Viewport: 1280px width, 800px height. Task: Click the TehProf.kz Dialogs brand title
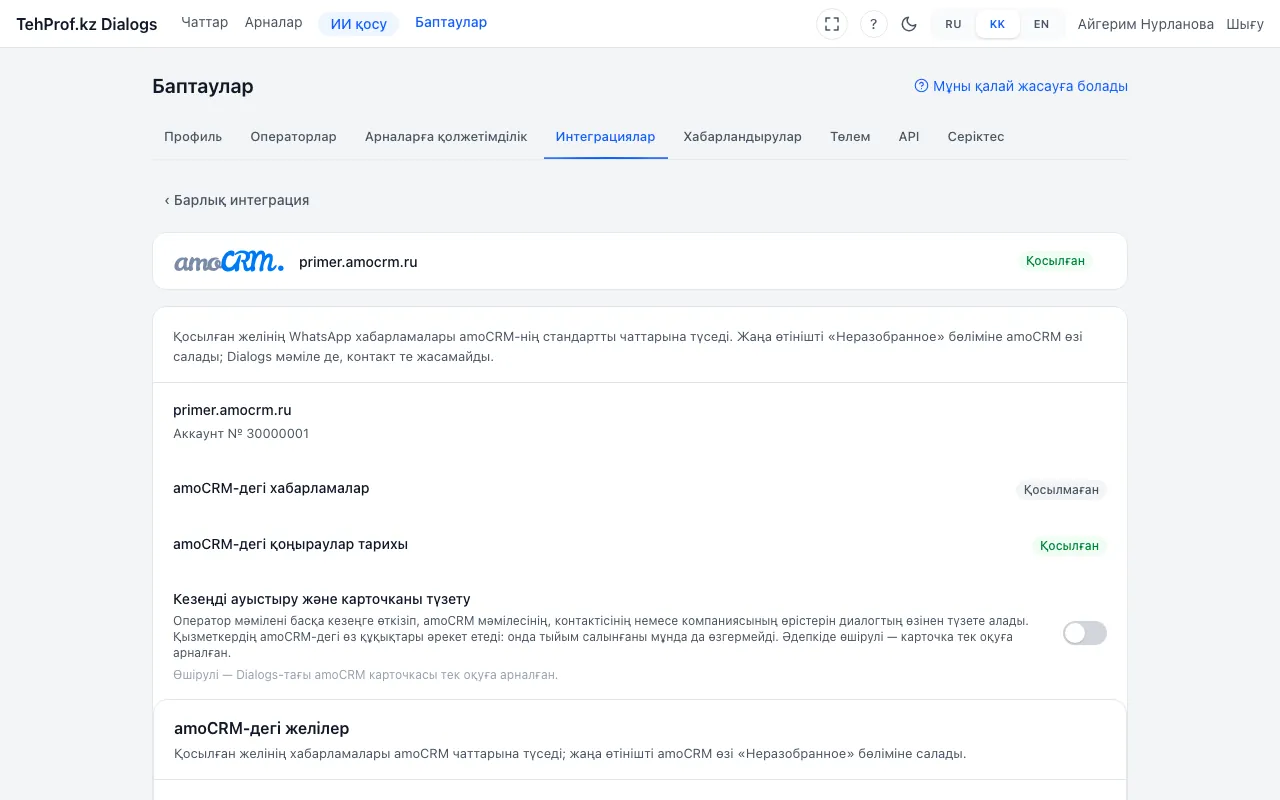[87, 24]
